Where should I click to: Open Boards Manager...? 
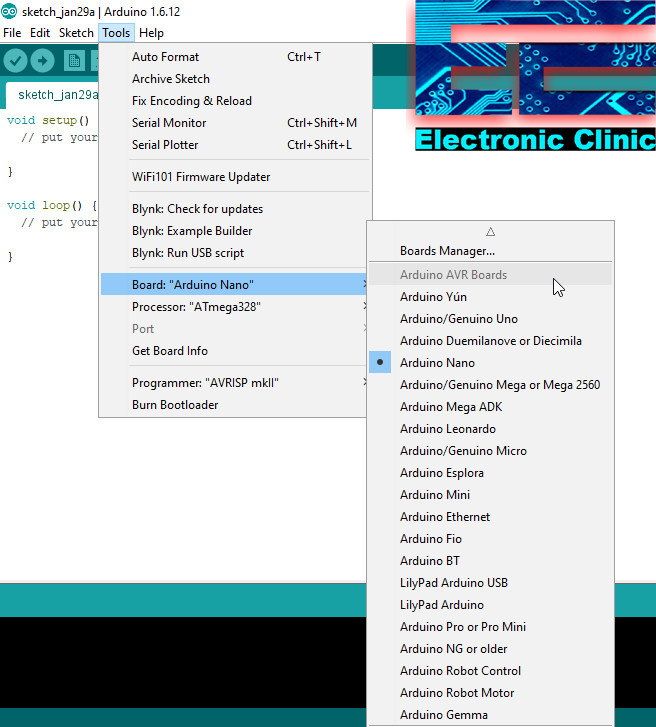click(491, 251)
